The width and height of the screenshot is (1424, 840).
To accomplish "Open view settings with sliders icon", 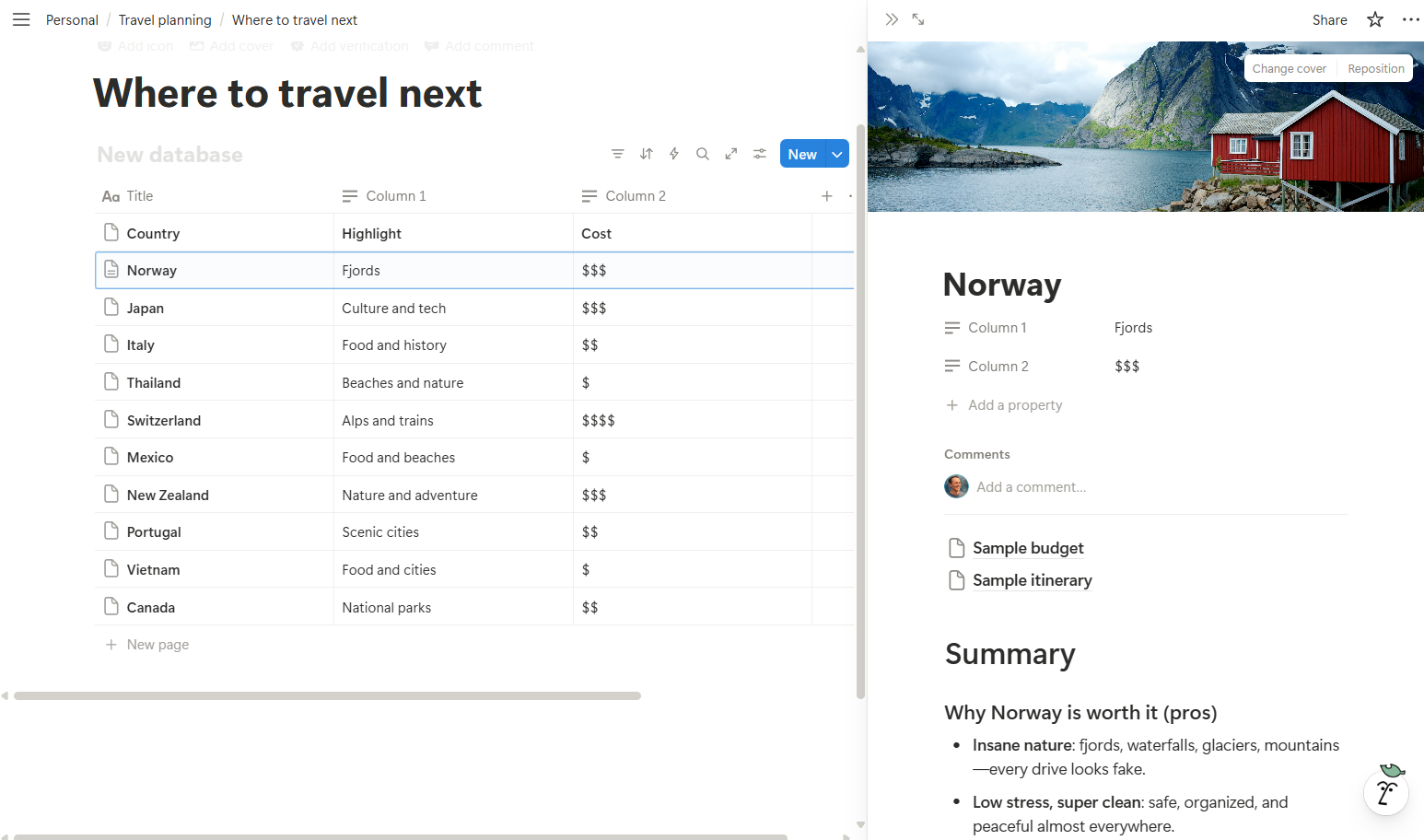I will click(x=759, y=154).
